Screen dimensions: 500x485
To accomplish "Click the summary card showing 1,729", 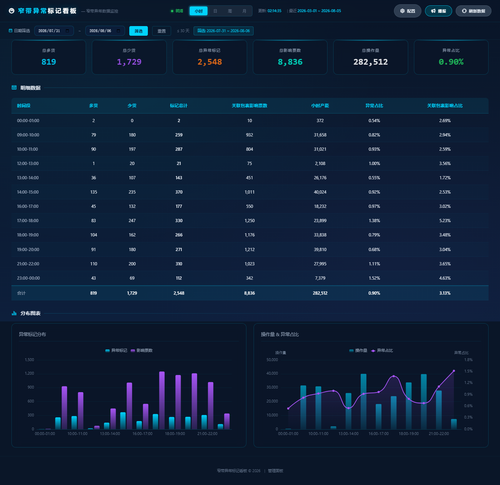I will pos(129,57).
